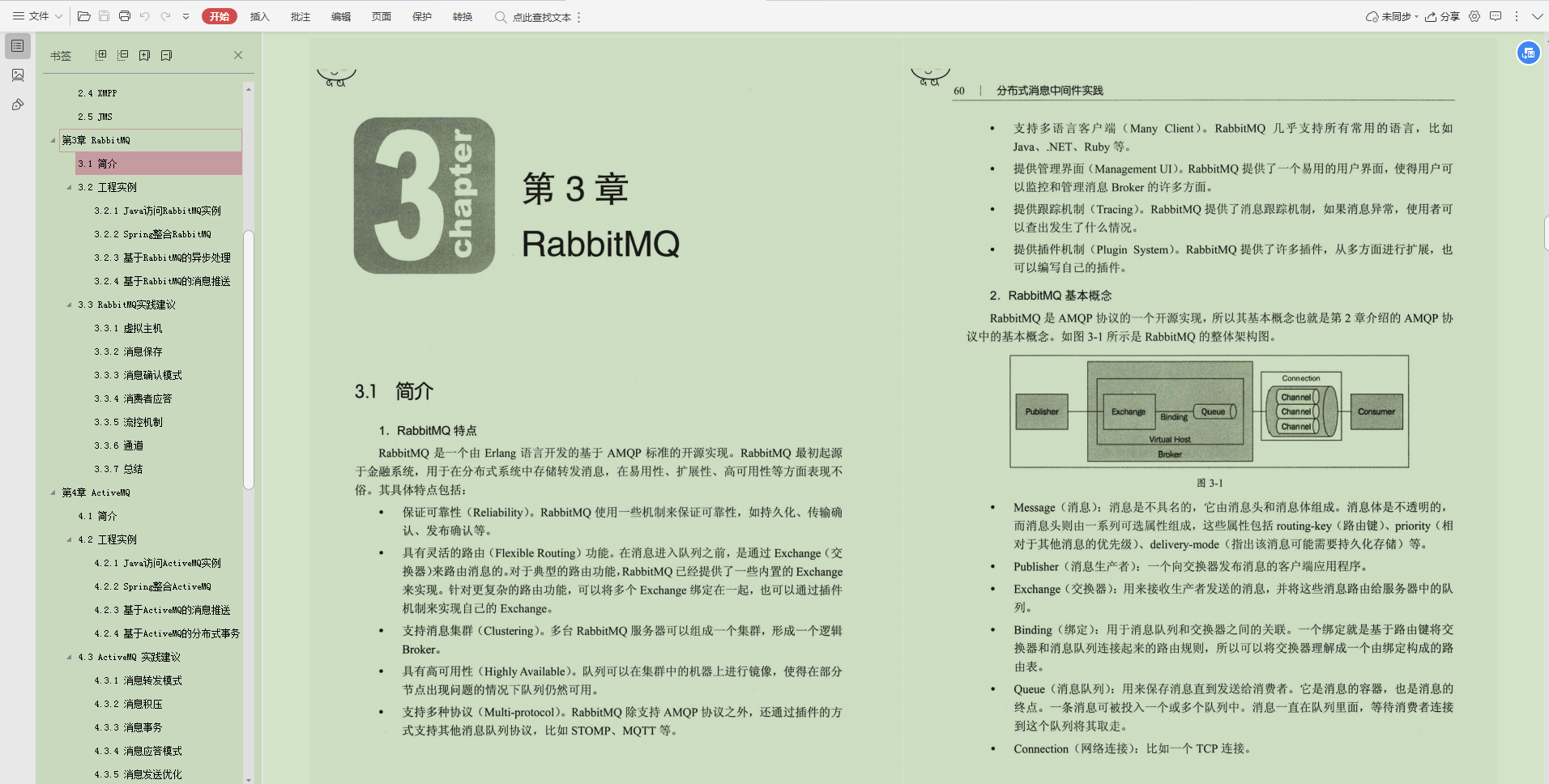This screenshot has width=1549, height=784.
Task: Select bookmark 2.4 XMPP
Action: (x=97, y=93)
